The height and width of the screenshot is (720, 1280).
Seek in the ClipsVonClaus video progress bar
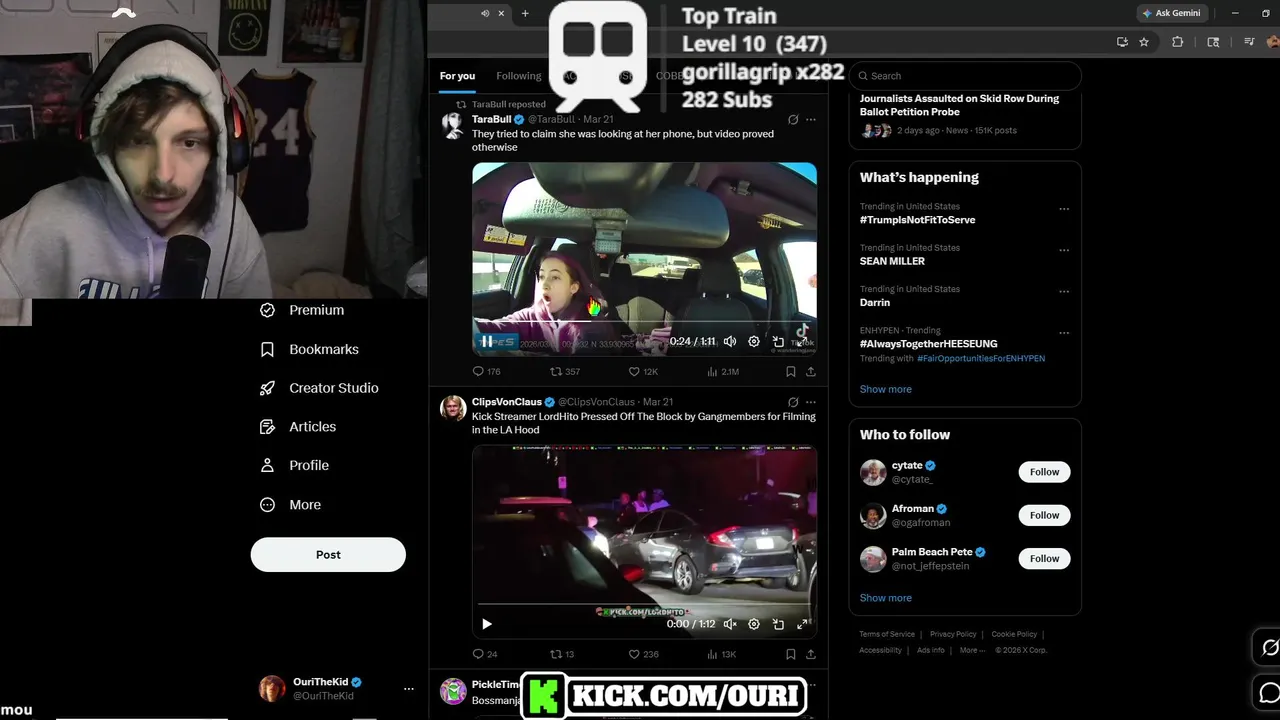[x=644, y=604]
